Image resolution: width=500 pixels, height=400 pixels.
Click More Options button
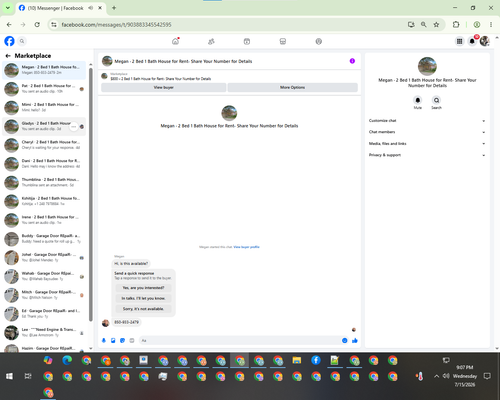click(x=292, y=87)
